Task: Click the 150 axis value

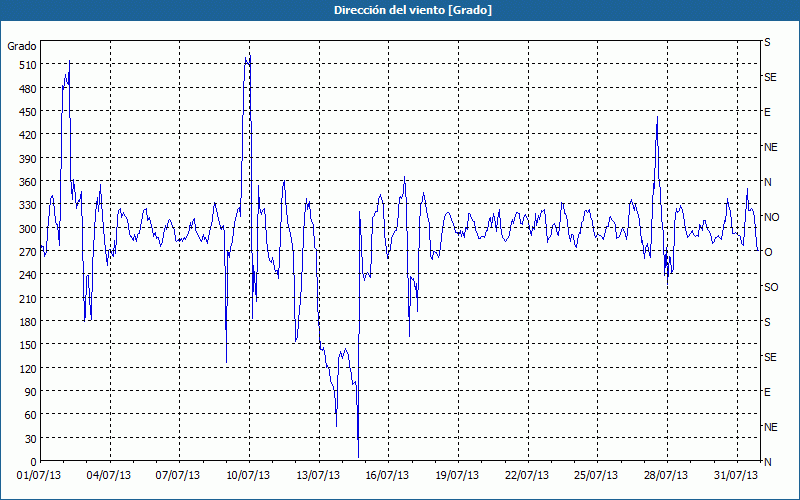Action: (28, 345)
